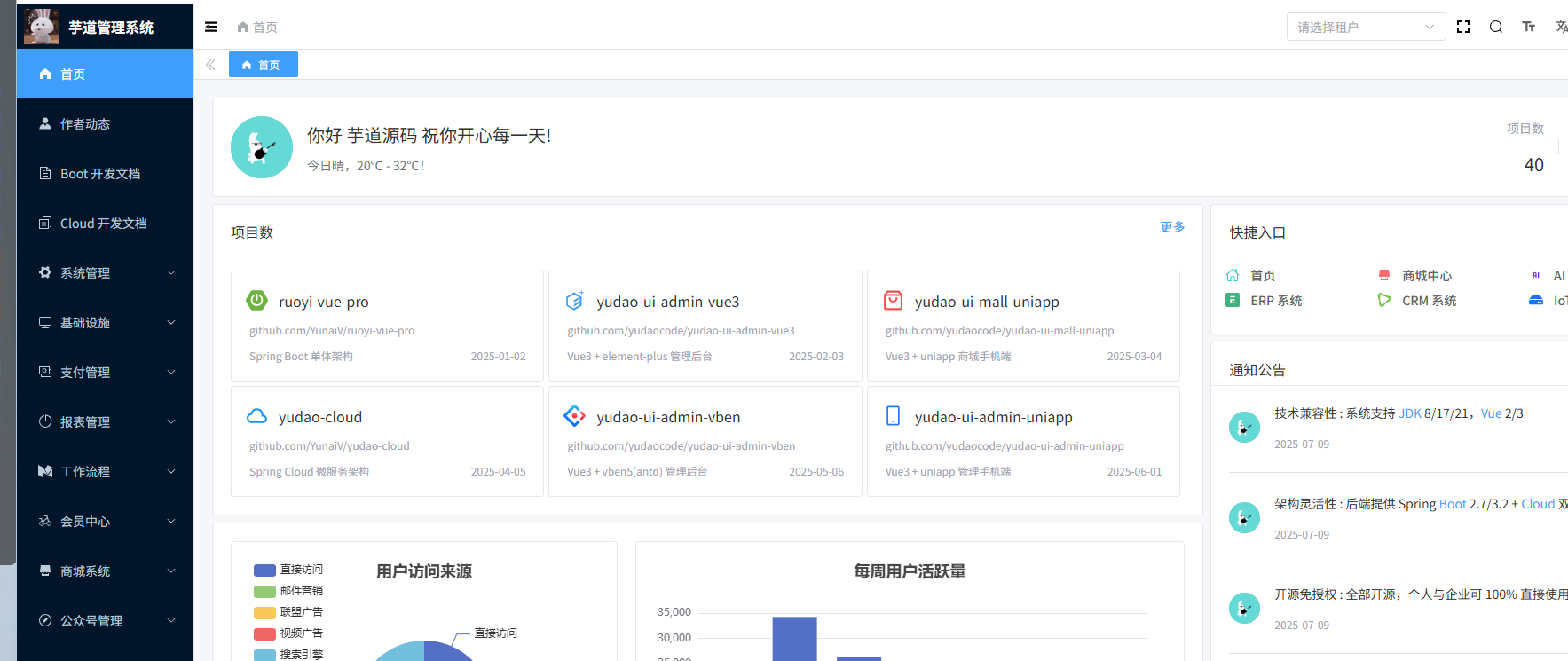
Task: Open the Cloud link in 架构灵活性 notice
Action: pyautogui.click(x=1538, y=504)
